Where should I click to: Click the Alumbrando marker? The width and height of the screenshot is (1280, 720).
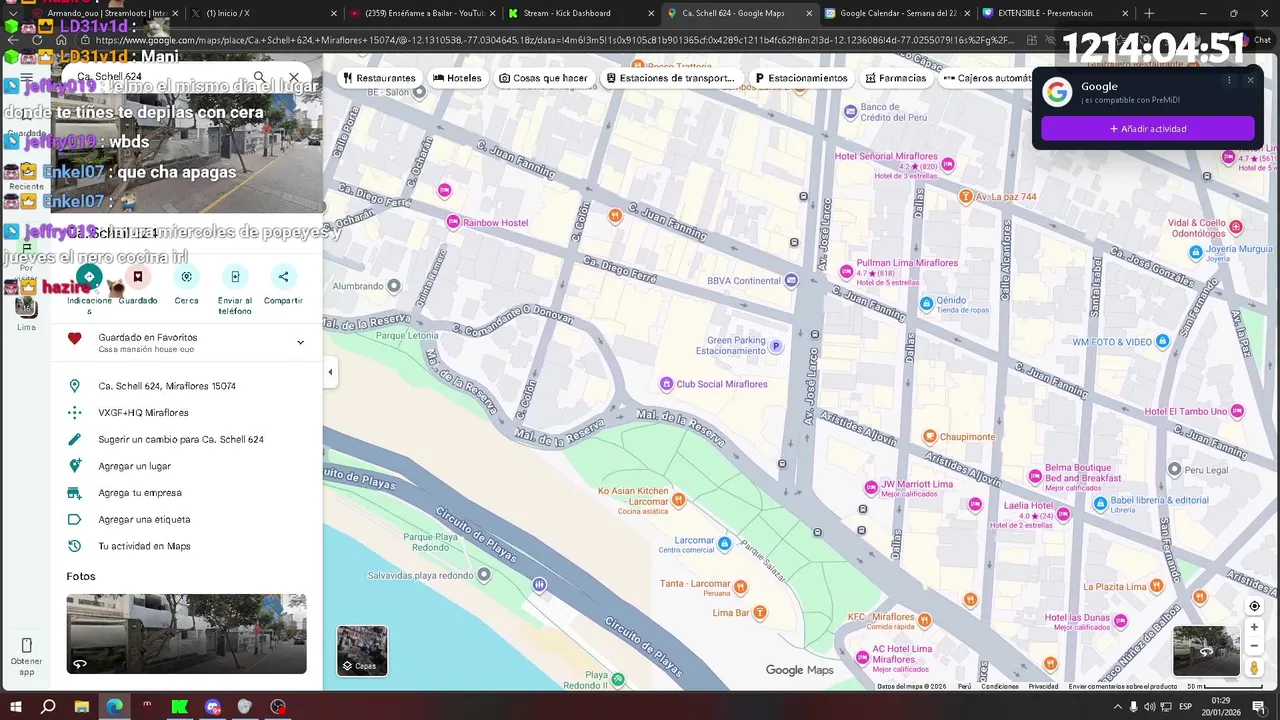click(393, 286)
